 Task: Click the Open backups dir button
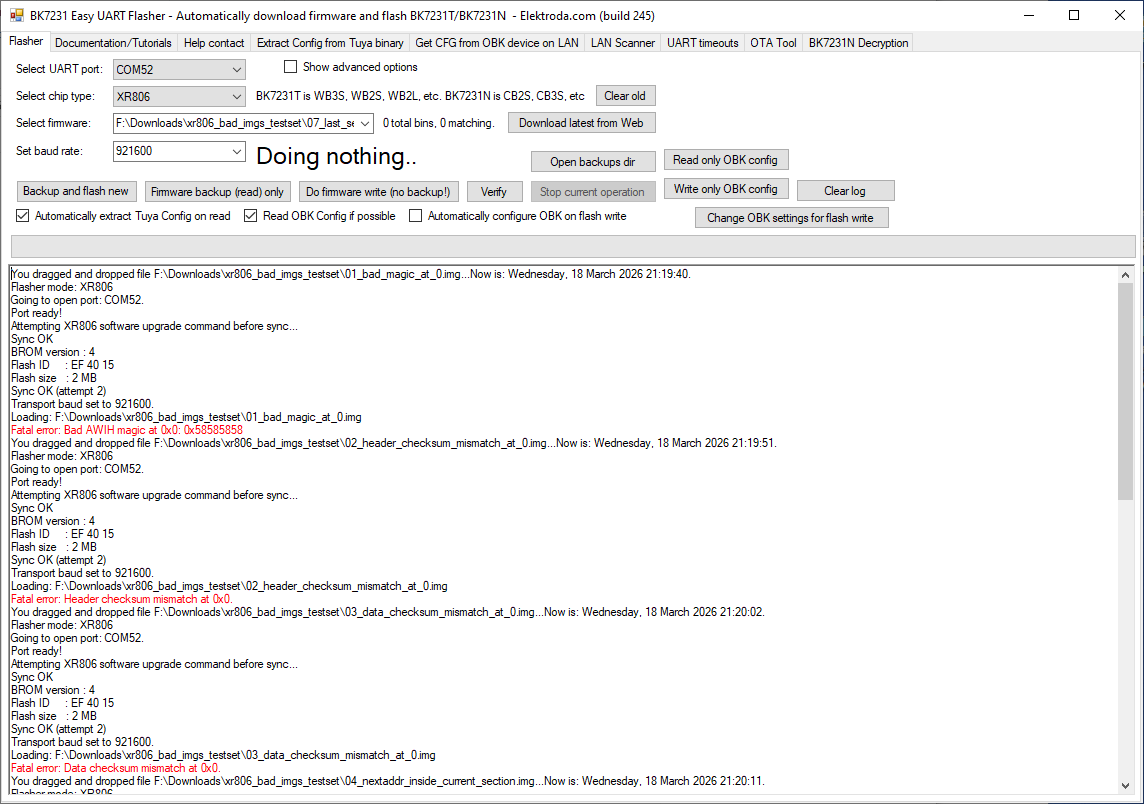[x=592, y=161]
